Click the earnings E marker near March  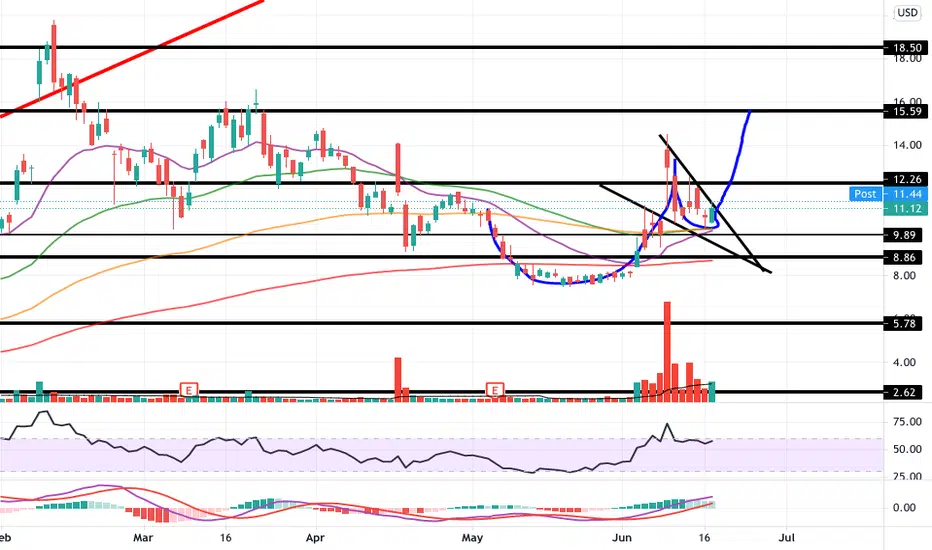(188, 390)
